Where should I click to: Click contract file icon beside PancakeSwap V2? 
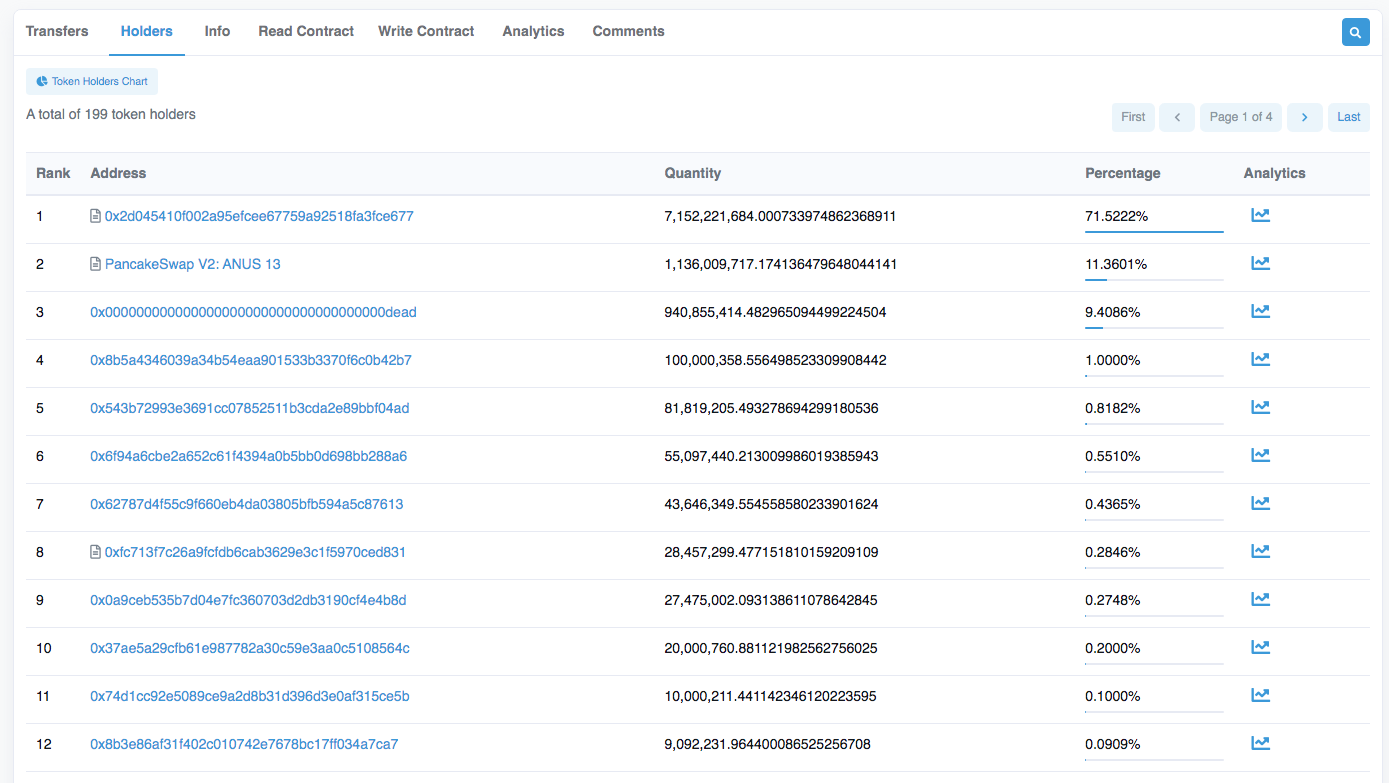click(96, 264)
